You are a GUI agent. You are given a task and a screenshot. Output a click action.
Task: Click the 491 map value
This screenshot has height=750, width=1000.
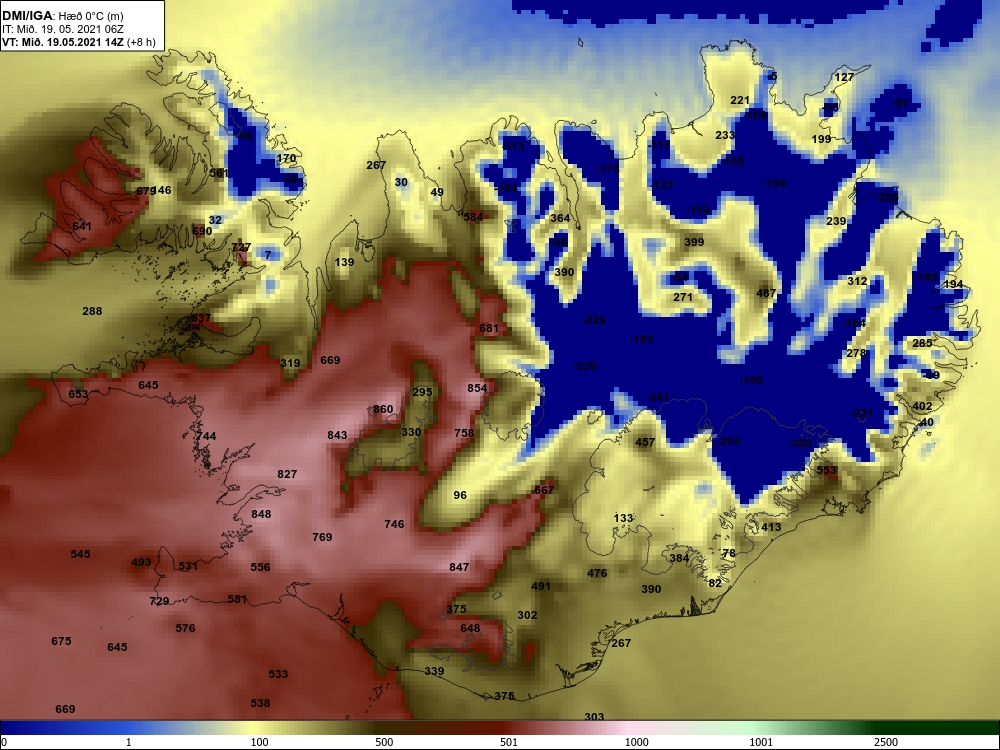(540, 586)
